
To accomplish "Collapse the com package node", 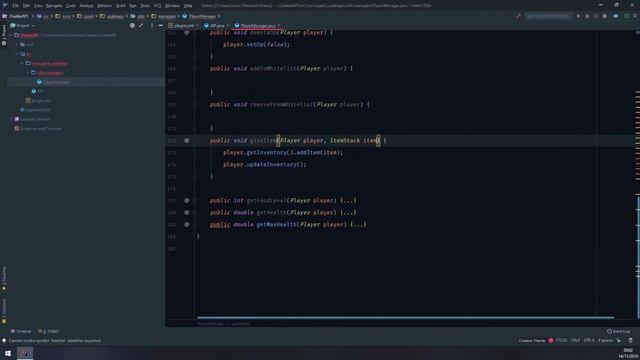I will 22,63.
